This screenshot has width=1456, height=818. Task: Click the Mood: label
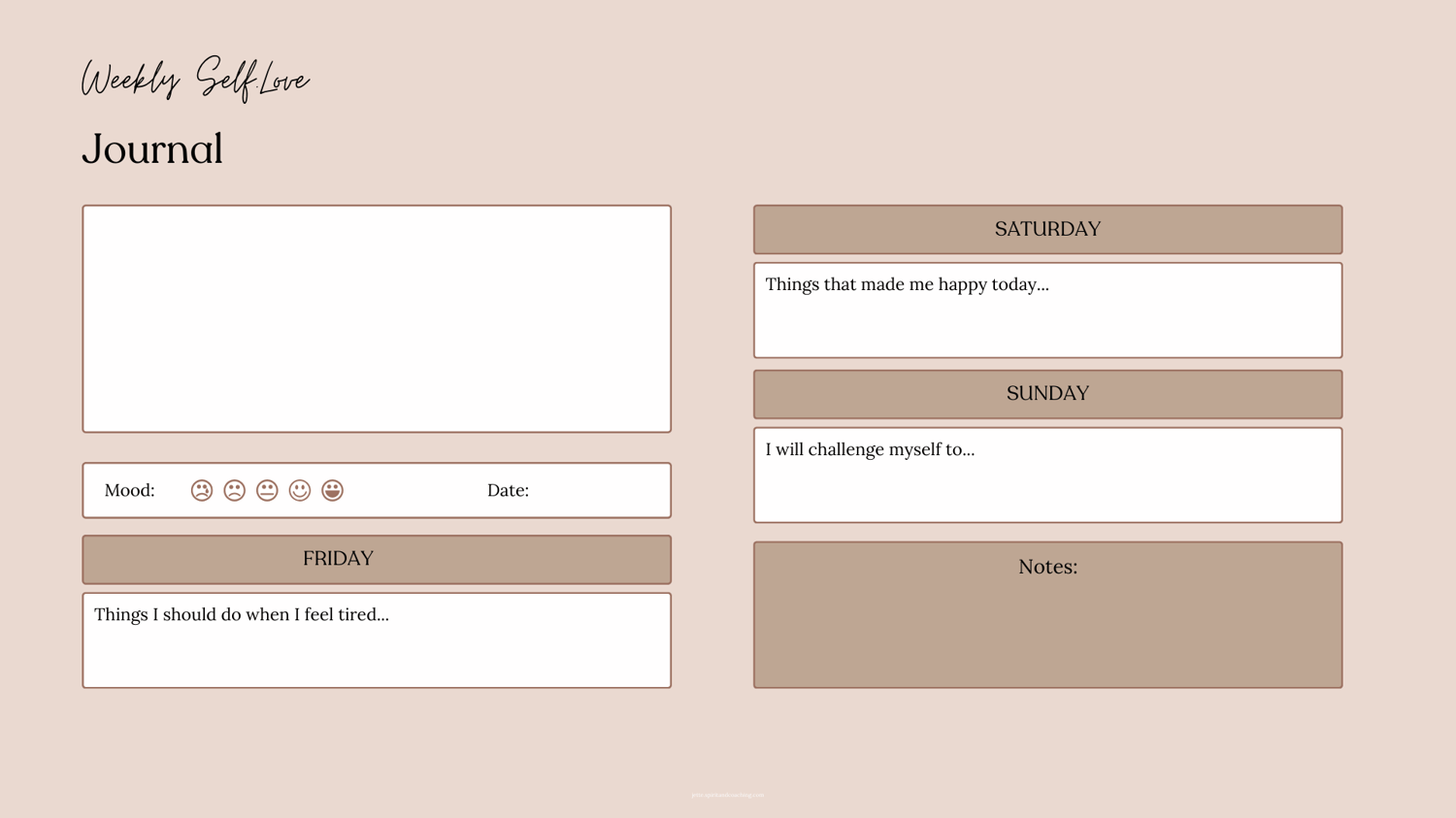129,490
